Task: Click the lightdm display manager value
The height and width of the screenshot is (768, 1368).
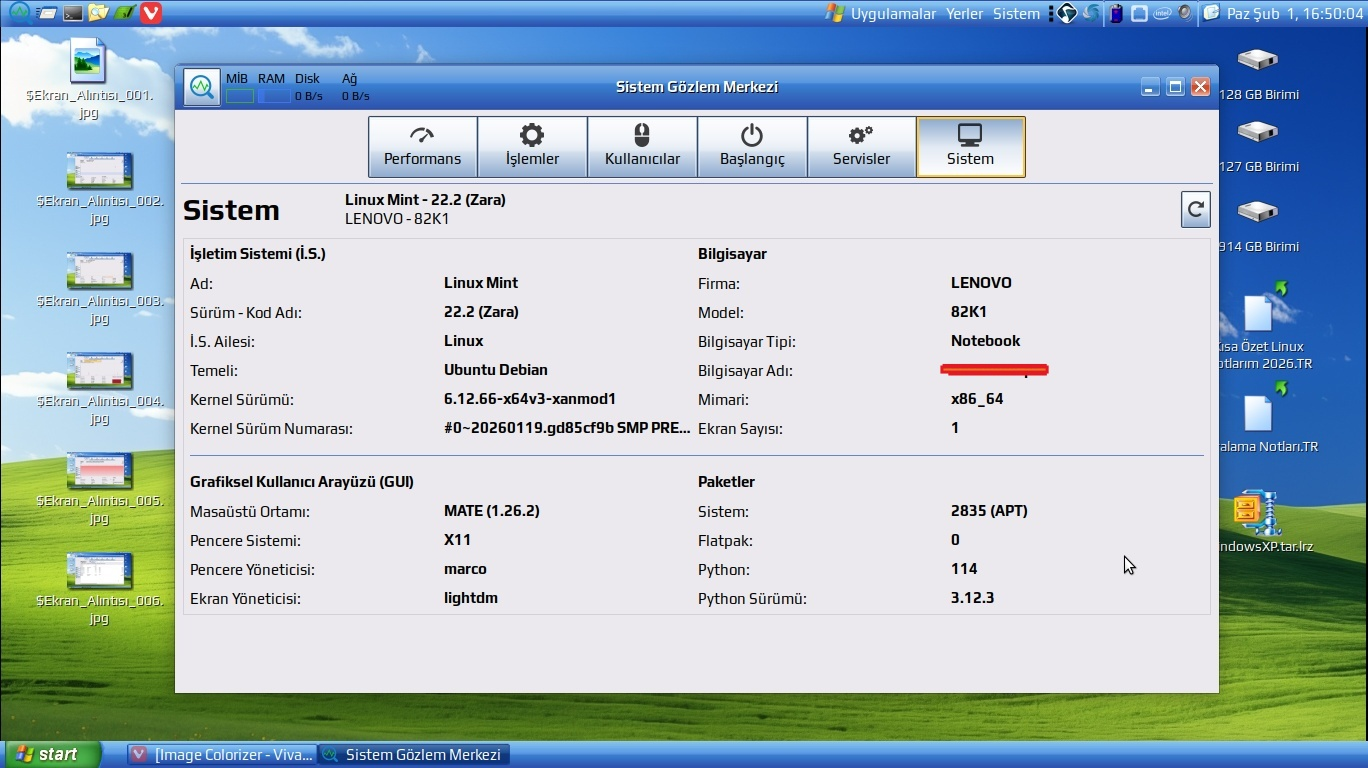Action: (x=471, y=598)
